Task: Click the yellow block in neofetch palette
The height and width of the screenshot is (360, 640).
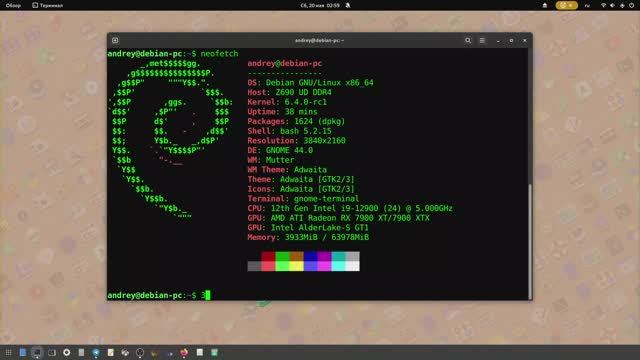Action: pyautogui.click(x=296, y=266)
